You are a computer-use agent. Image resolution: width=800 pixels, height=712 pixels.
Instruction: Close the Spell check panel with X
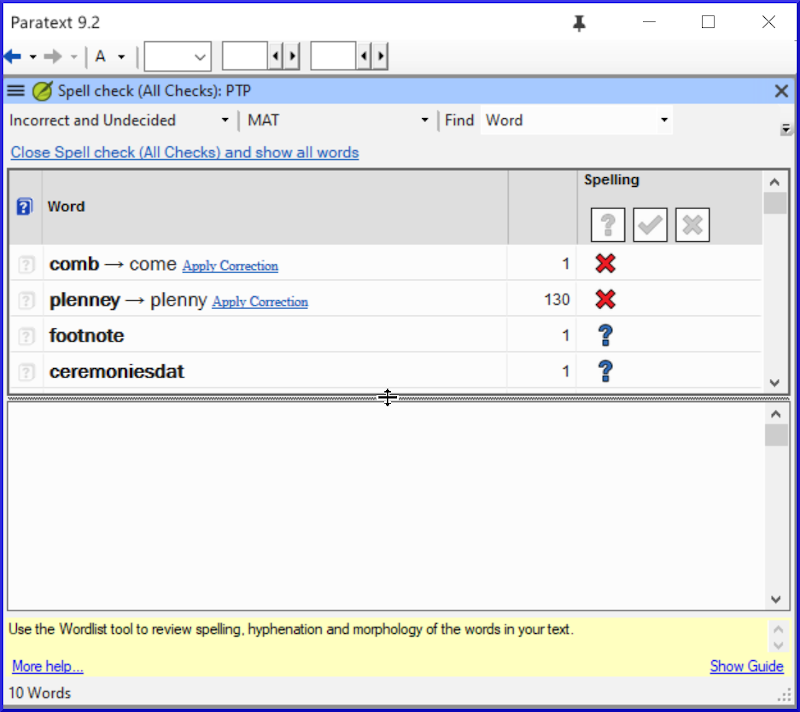coord(782,91)
